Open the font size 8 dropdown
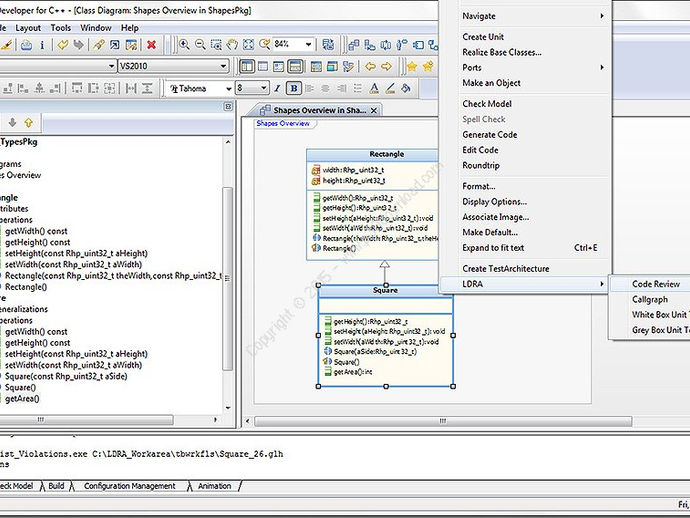Image resolution: width=690 pixels, height=518 pixels. (x=263, y=88)
